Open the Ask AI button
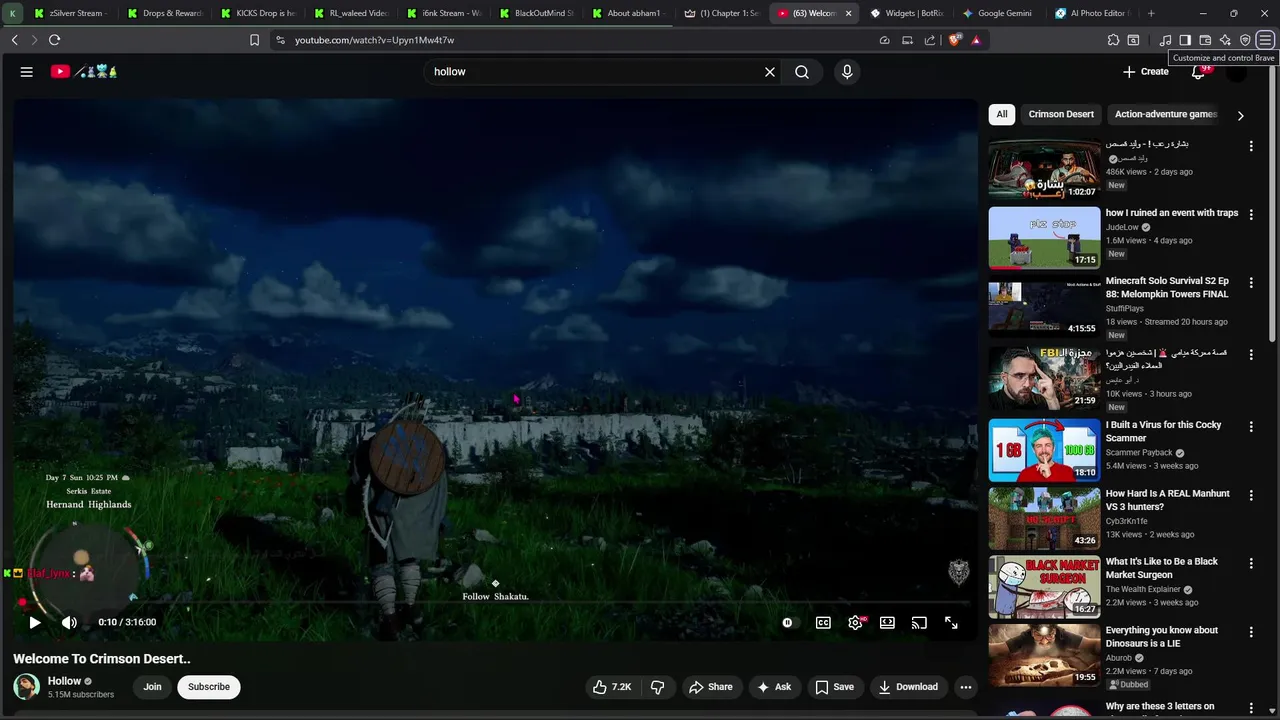This screenshot has width=1280, height=720. (x=774, y=687)
